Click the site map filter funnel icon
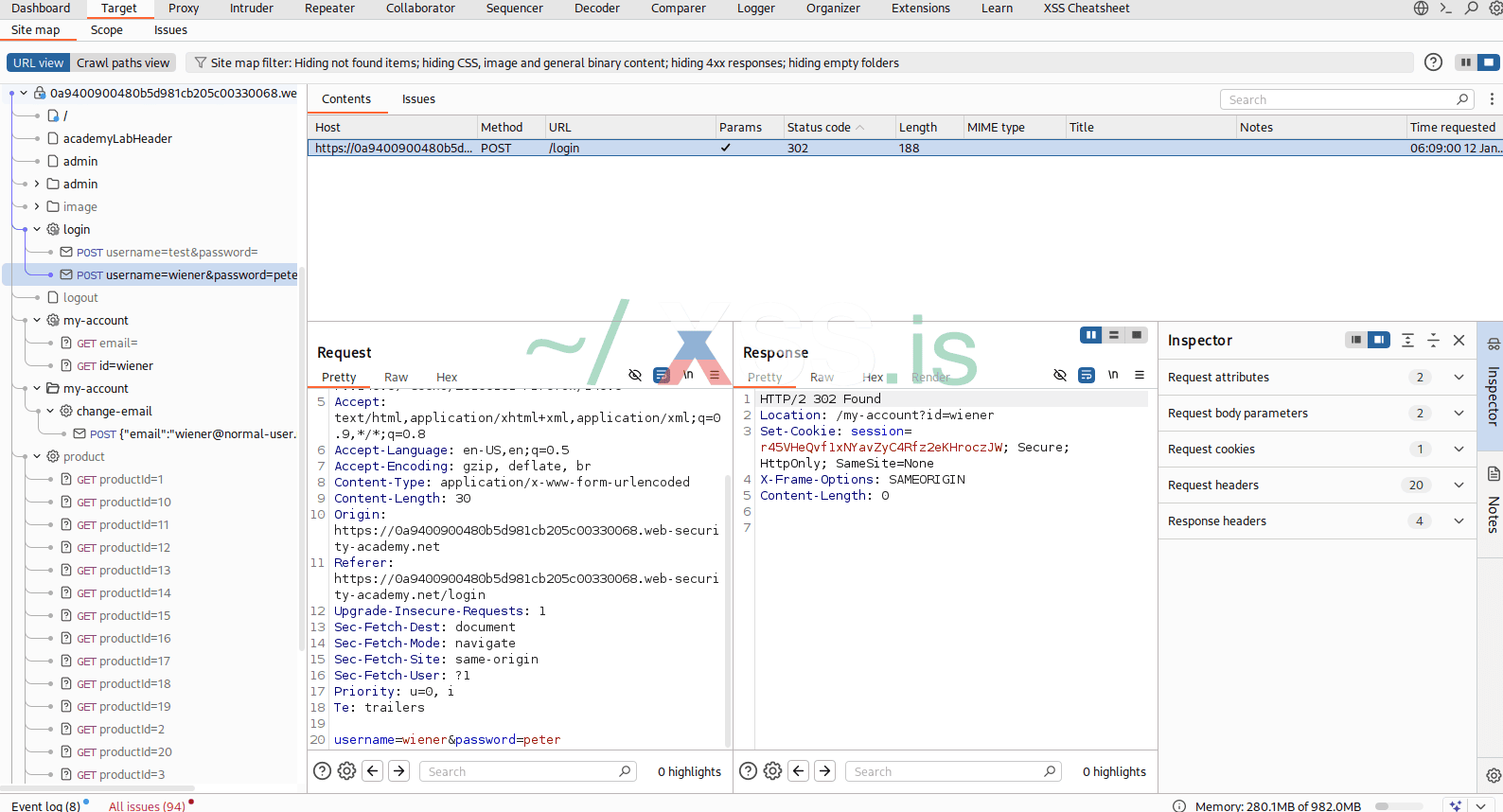 (200, 63)
